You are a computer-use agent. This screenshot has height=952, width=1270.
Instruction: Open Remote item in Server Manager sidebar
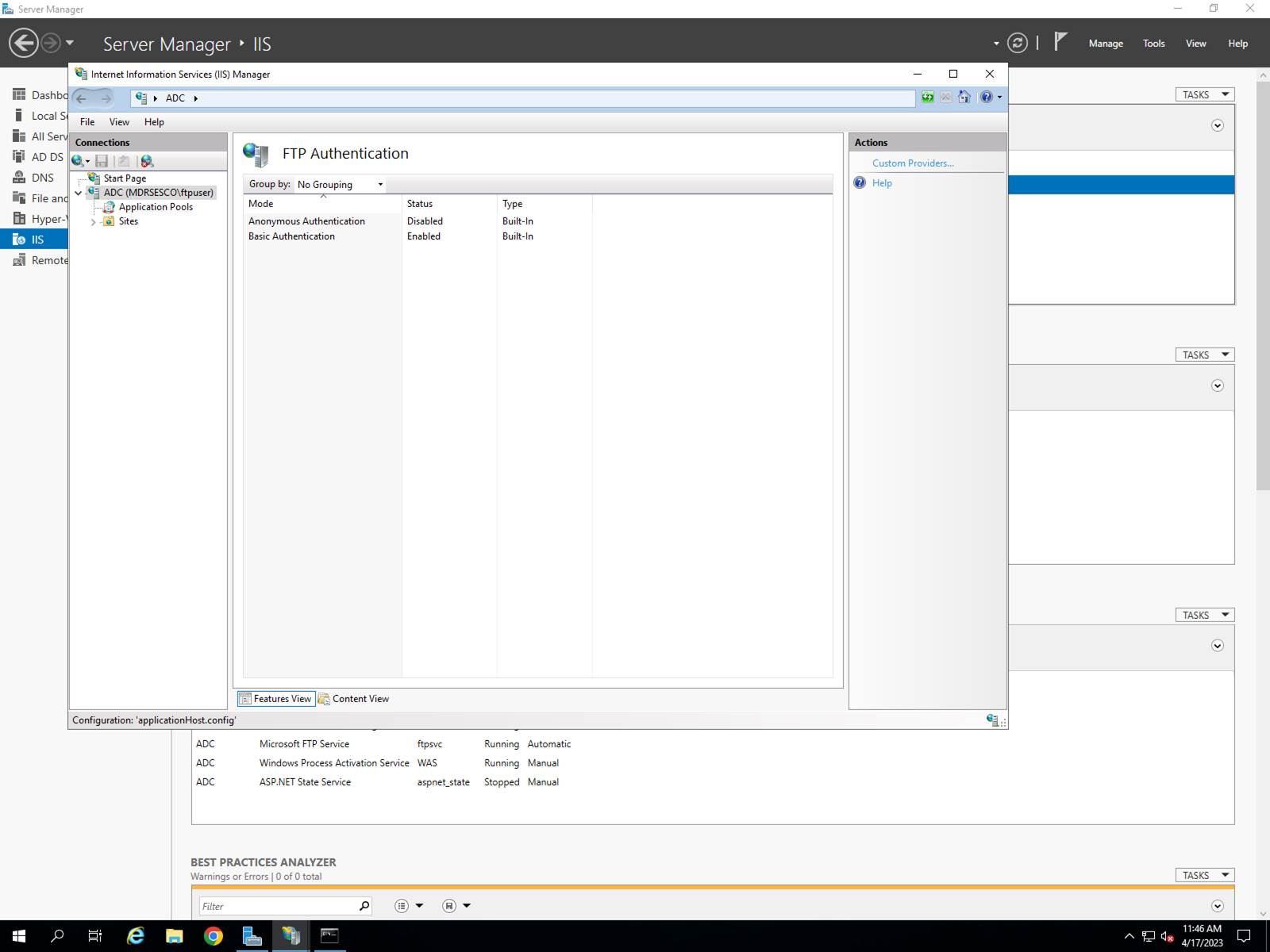point(38,260)
